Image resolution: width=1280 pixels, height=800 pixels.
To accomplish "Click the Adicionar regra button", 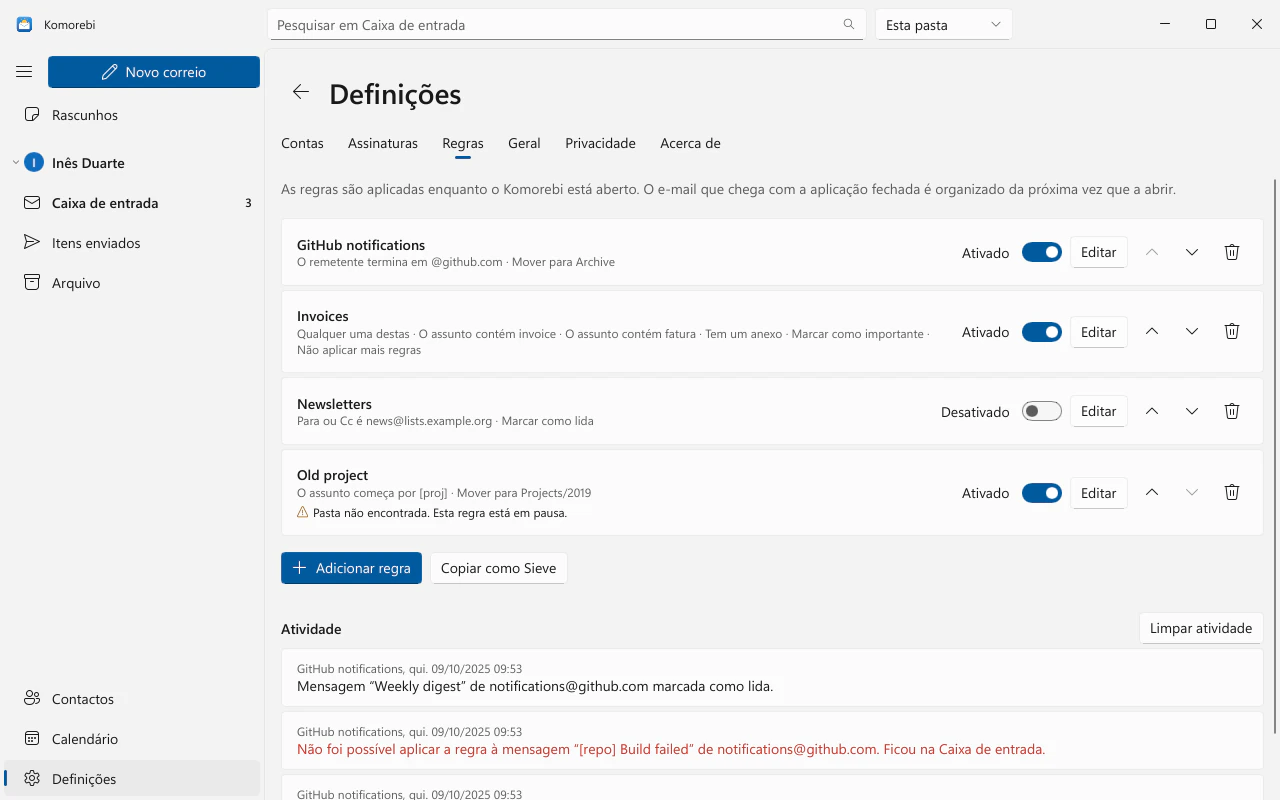I will click(351, 568).
